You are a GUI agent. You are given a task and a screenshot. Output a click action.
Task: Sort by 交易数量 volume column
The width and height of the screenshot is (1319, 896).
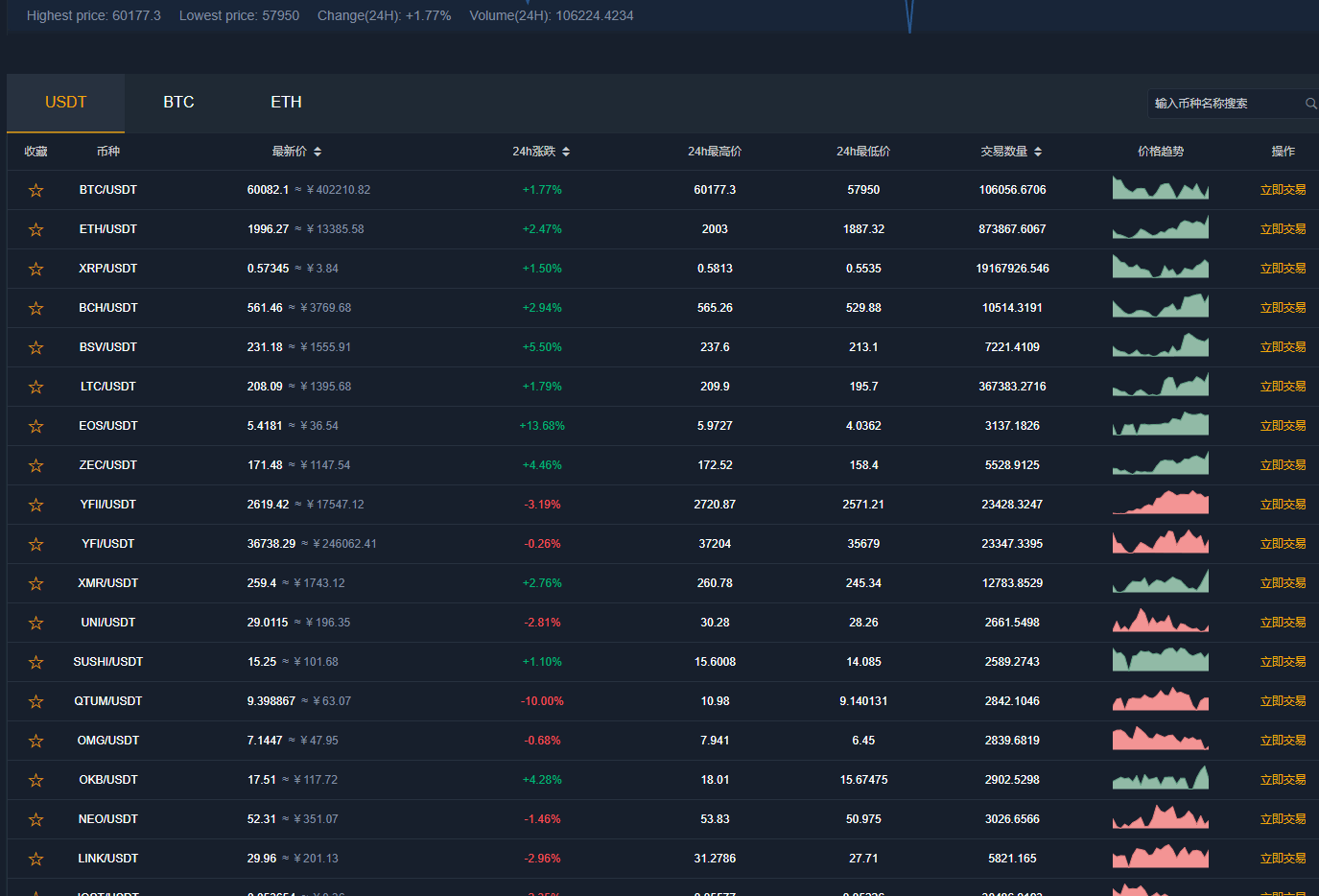click(x=1038, y=152)
